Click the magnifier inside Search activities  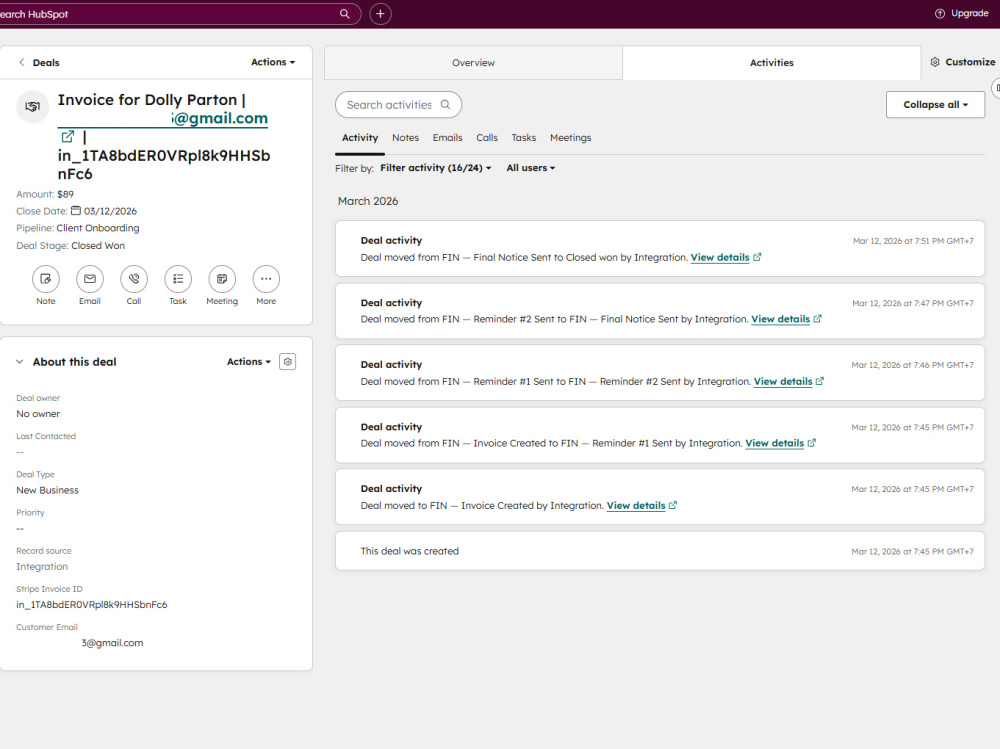[x=446, y=105]
